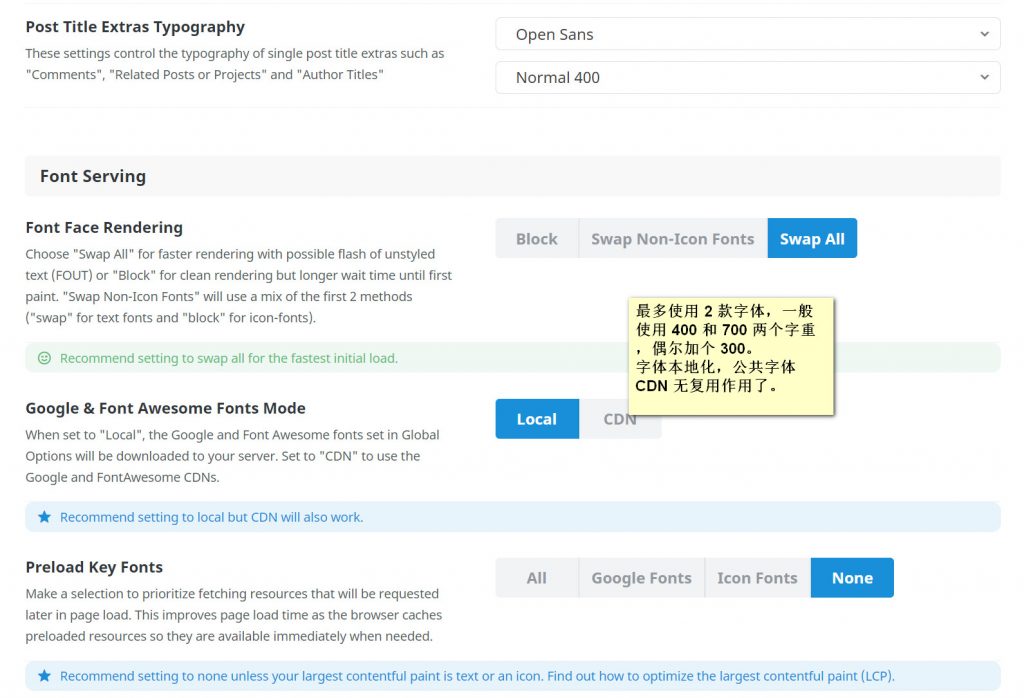Click the largest contentful paint recommendation text
This screenshot has width=1024, height=698.
[x=477, y=676]
